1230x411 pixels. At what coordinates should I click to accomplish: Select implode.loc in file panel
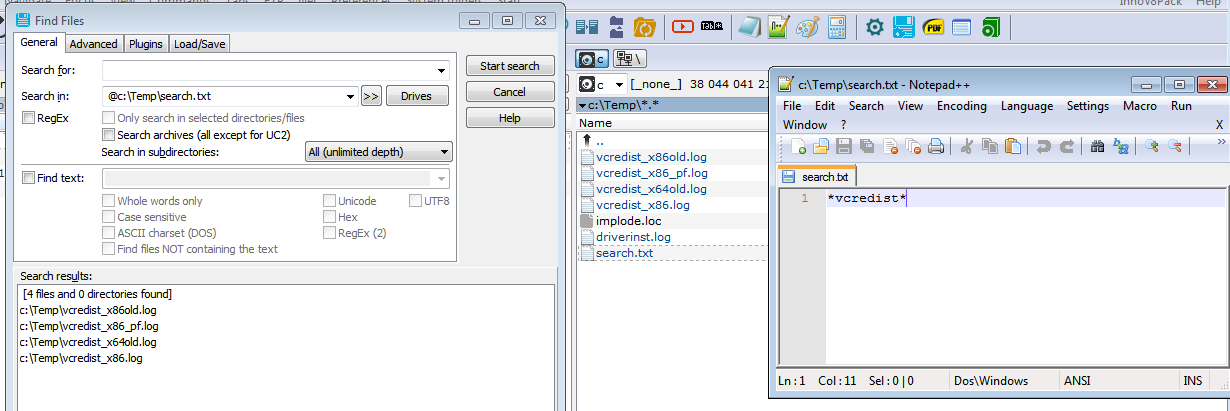(627, 221)
